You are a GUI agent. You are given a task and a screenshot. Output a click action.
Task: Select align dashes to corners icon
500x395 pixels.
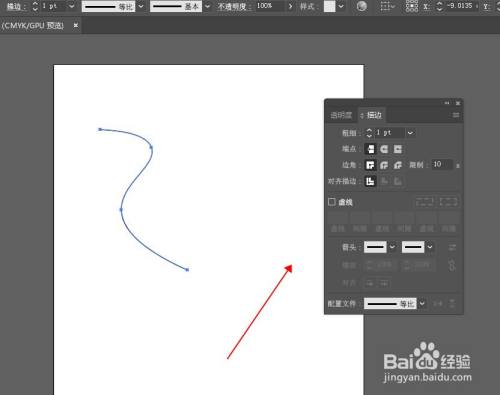448,202
